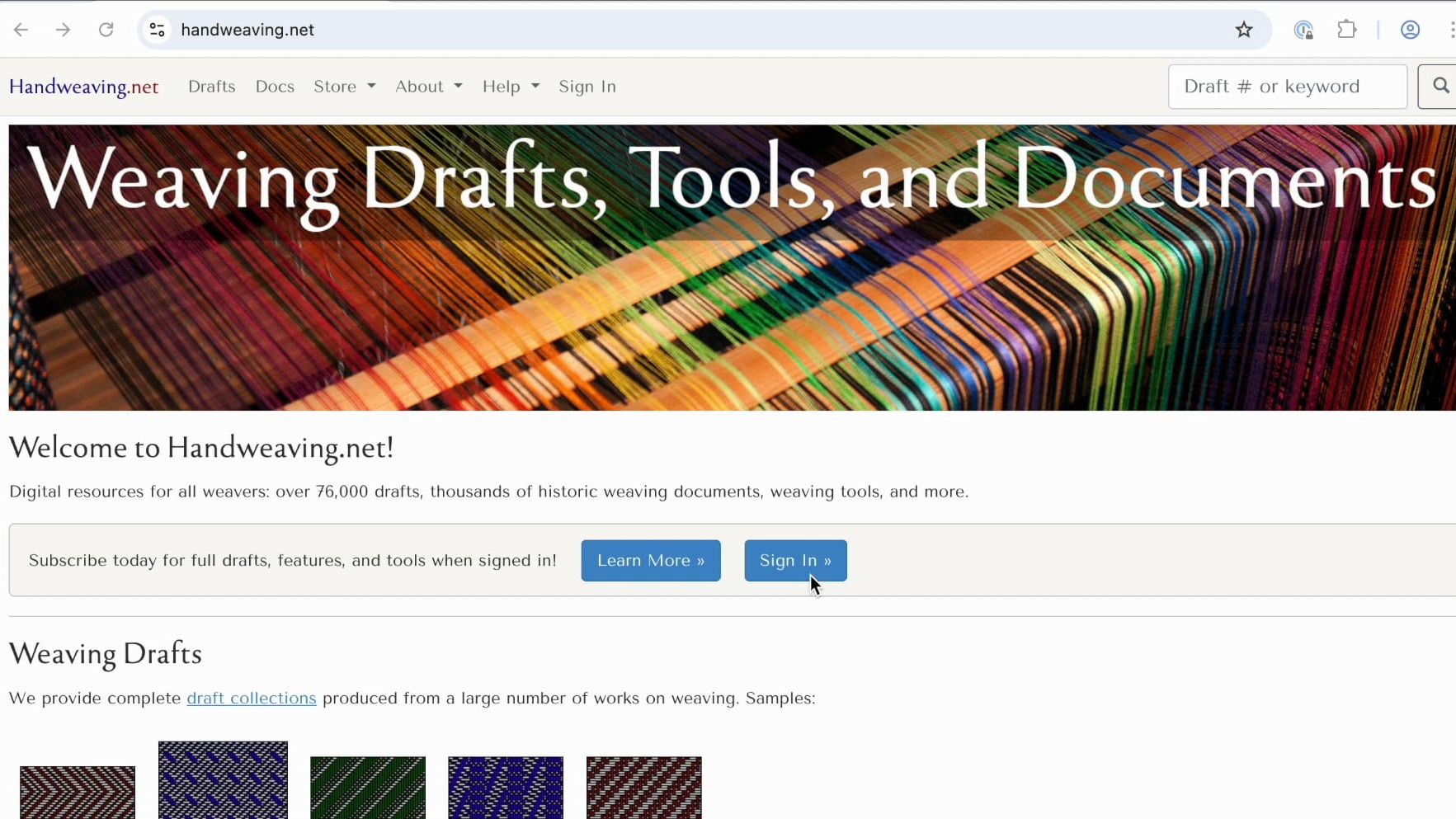
Task: Open the browser profile account icon
Action: (1409, 29)
